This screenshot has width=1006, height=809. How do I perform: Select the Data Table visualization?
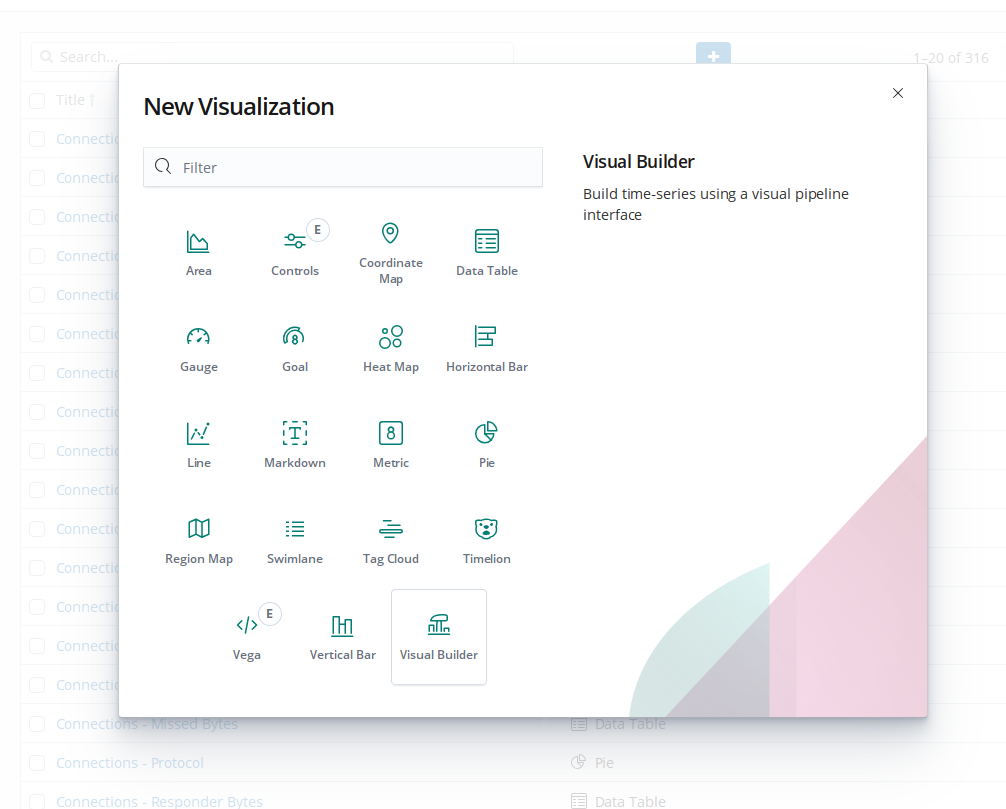486,253
